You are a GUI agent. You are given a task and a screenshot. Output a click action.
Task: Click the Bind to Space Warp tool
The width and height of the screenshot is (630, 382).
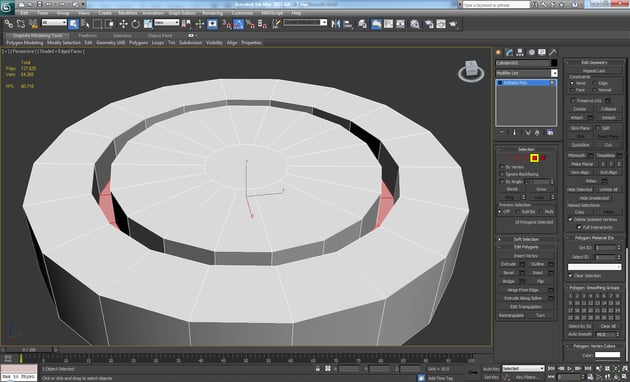click(x=33, y=24)
